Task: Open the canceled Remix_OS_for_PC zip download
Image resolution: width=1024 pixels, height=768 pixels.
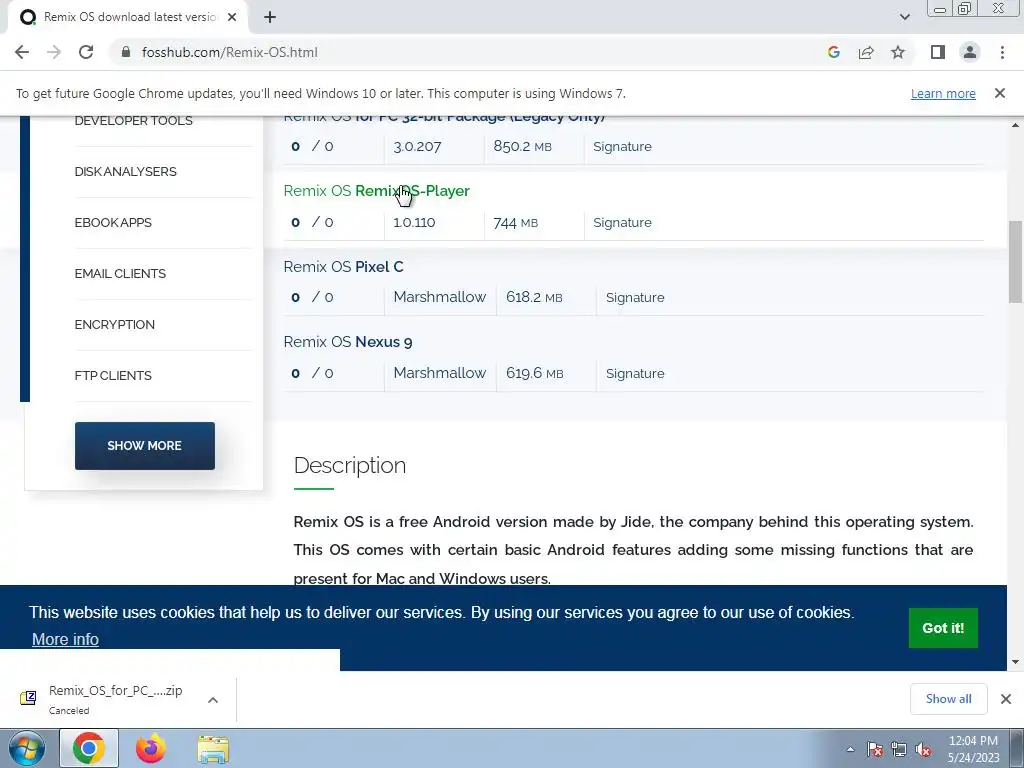Action: point(116,699)
